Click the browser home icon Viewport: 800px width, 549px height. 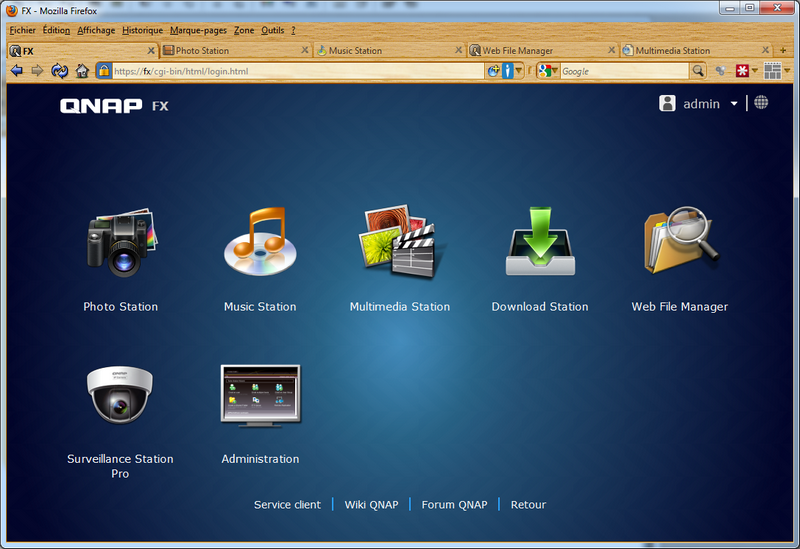click(x=82, y=70)
